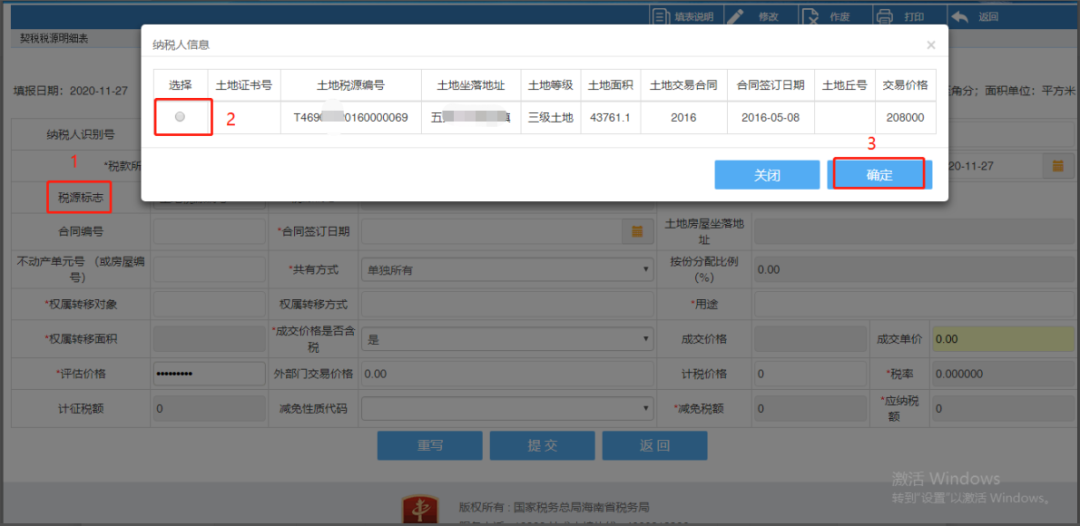1080x526 pixels.
Task: Click the 2016-05-08 date cell
Action: coord(770,118)
